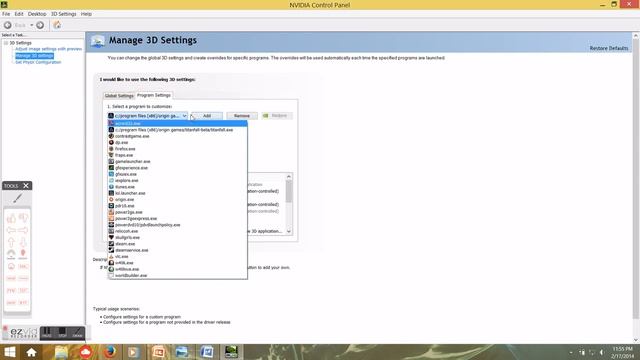Pick the up-arrow stamp in Tools
Viewport: 640px width, 360px height.
coord(11,242)
